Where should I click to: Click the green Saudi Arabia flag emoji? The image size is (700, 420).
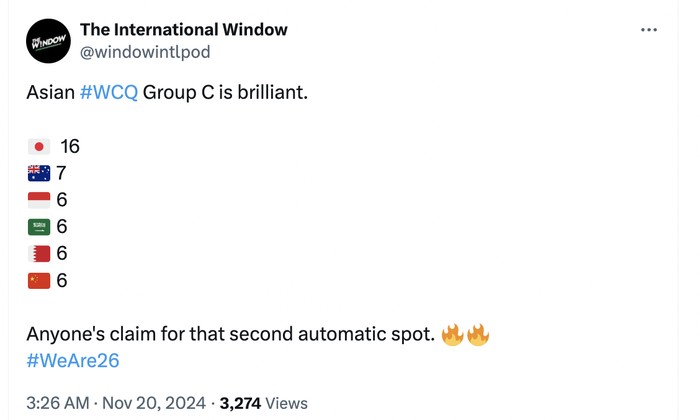[39, 227]
